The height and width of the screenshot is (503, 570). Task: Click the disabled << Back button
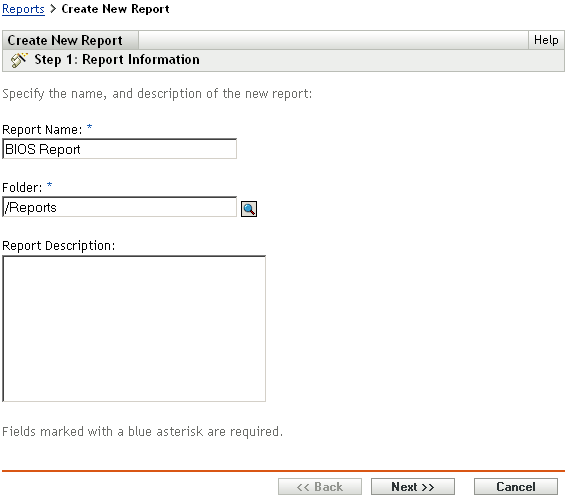pos(320,486)
